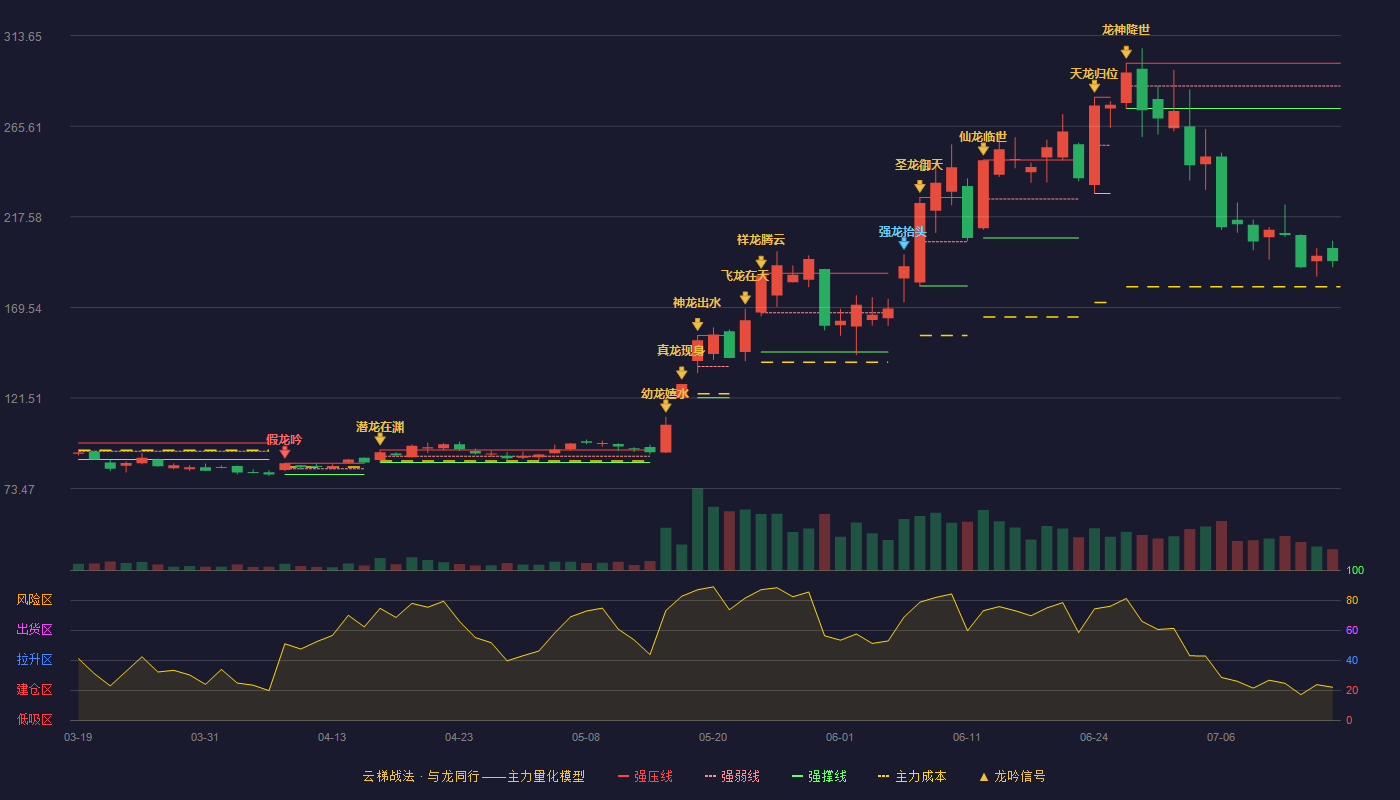Image resolution: width=1400 pixels, height=800 pixels.
Task: Click the 313.65 price axis label
Action: (x=23, y=36)
